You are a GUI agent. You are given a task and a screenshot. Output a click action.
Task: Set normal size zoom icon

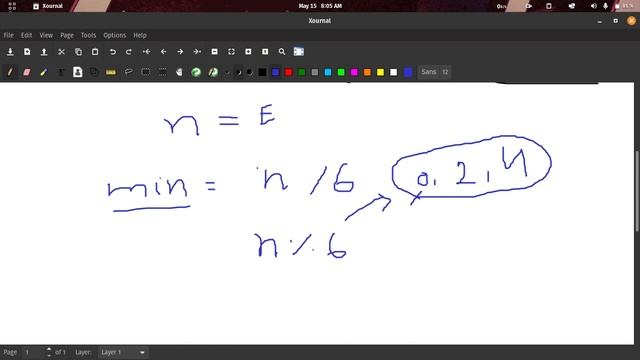point(265,52)
